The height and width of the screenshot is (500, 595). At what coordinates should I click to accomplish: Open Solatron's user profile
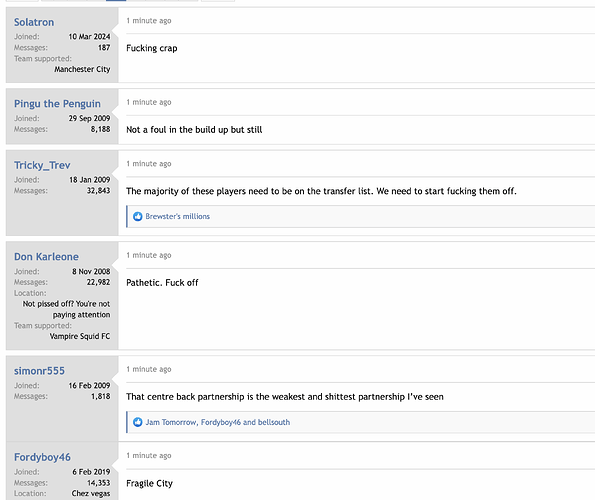click(x=34, y=22)
